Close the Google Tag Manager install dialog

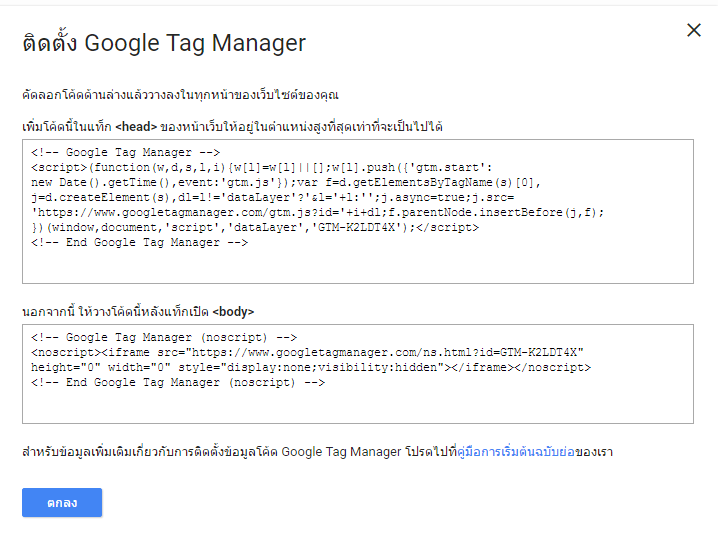(694, 30)
